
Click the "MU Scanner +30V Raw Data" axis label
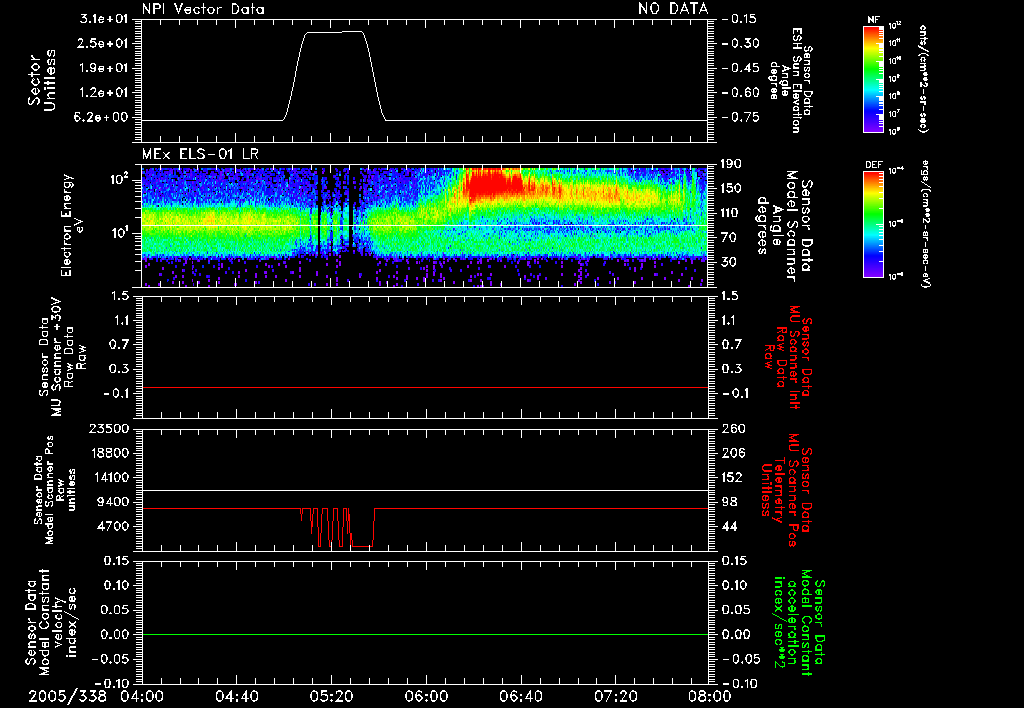click(62, 358)
